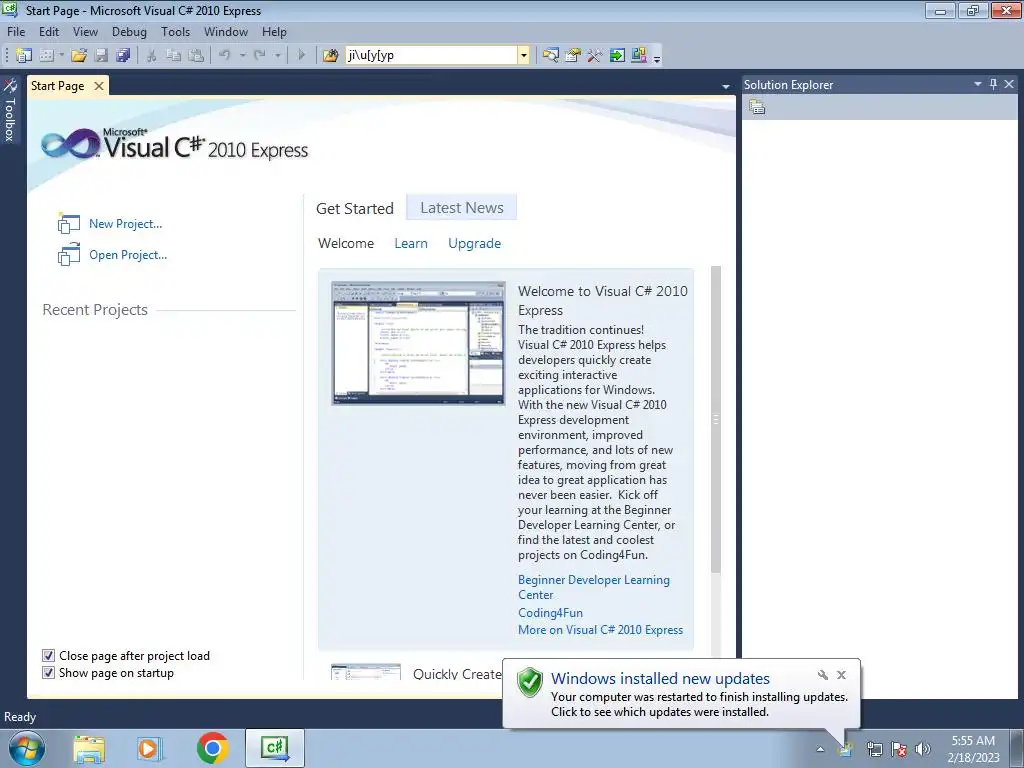Uncheck Show page on startup
This screenshot has height=768, width=1024.
(x=48, y=673)
